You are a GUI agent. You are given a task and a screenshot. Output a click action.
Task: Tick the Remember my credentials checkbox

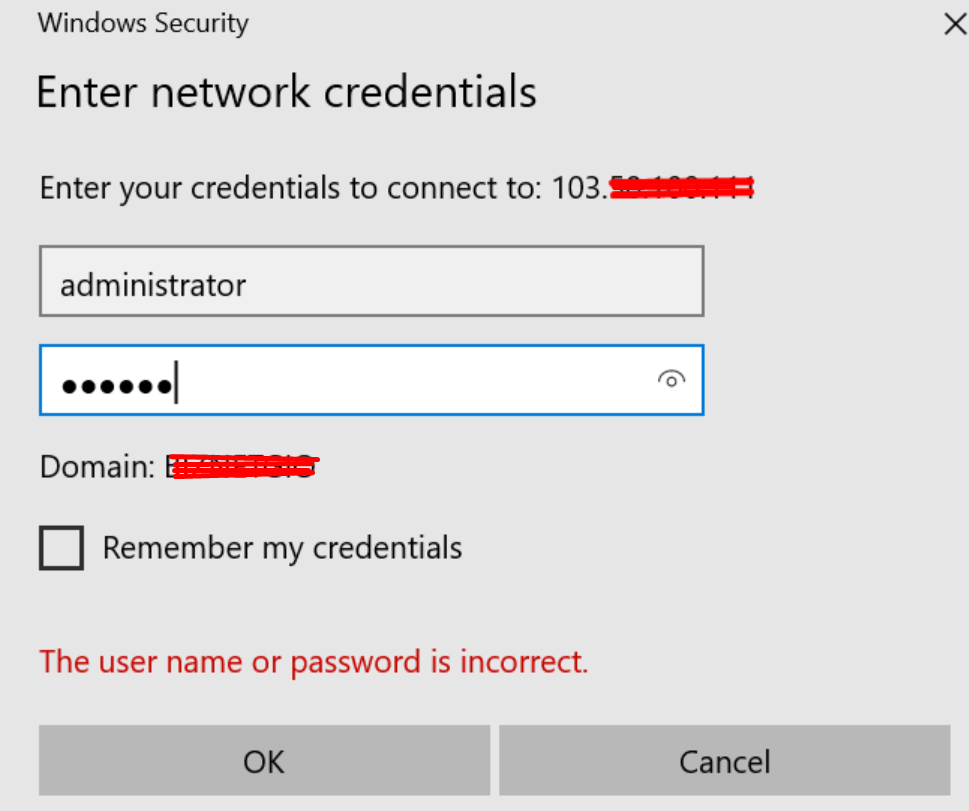[x=61, y=548]
